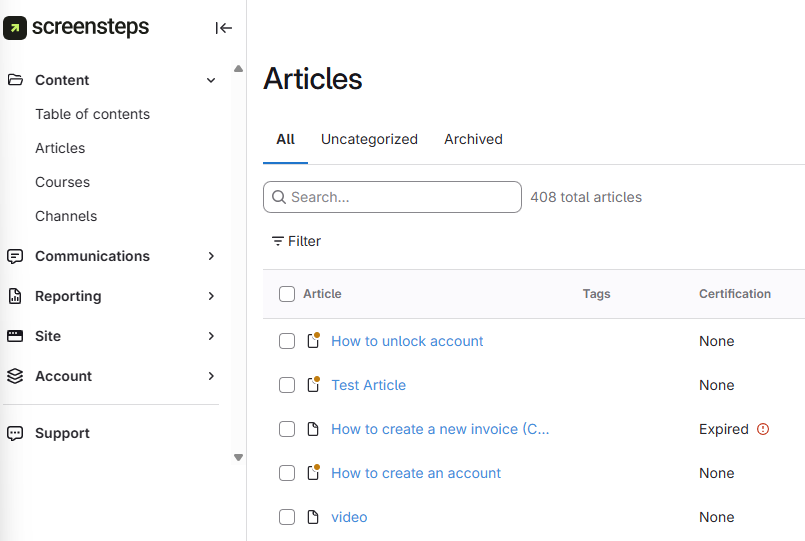
Task: Click the Filter lines icon
Action: (278, 241)
